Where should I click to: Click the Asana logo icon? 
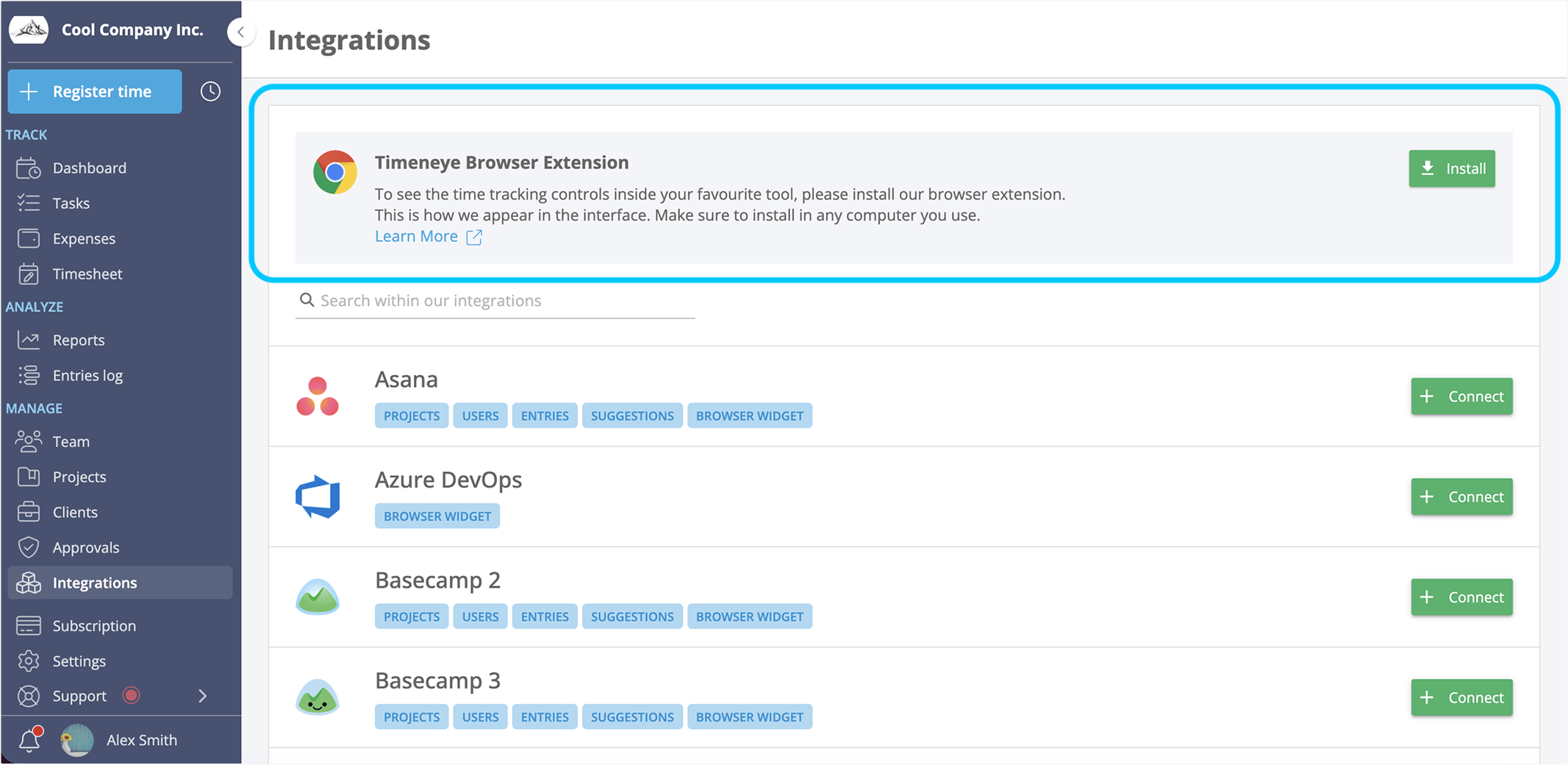tap(318, 396)
